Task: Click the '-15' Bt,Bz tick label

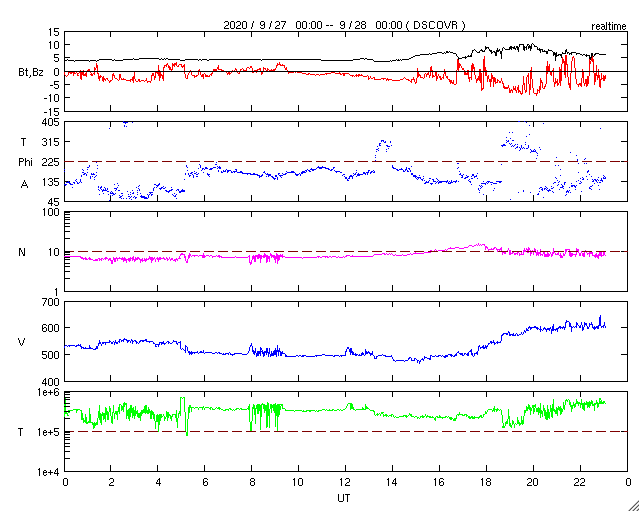Action: tap(53, 111)
